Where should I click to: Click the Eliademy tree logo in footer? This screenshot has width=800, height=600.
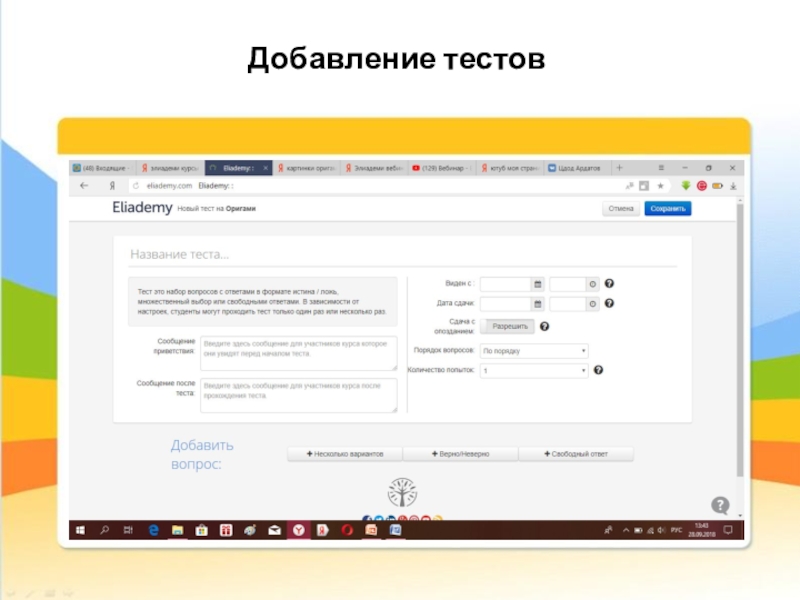pos(402,492)
